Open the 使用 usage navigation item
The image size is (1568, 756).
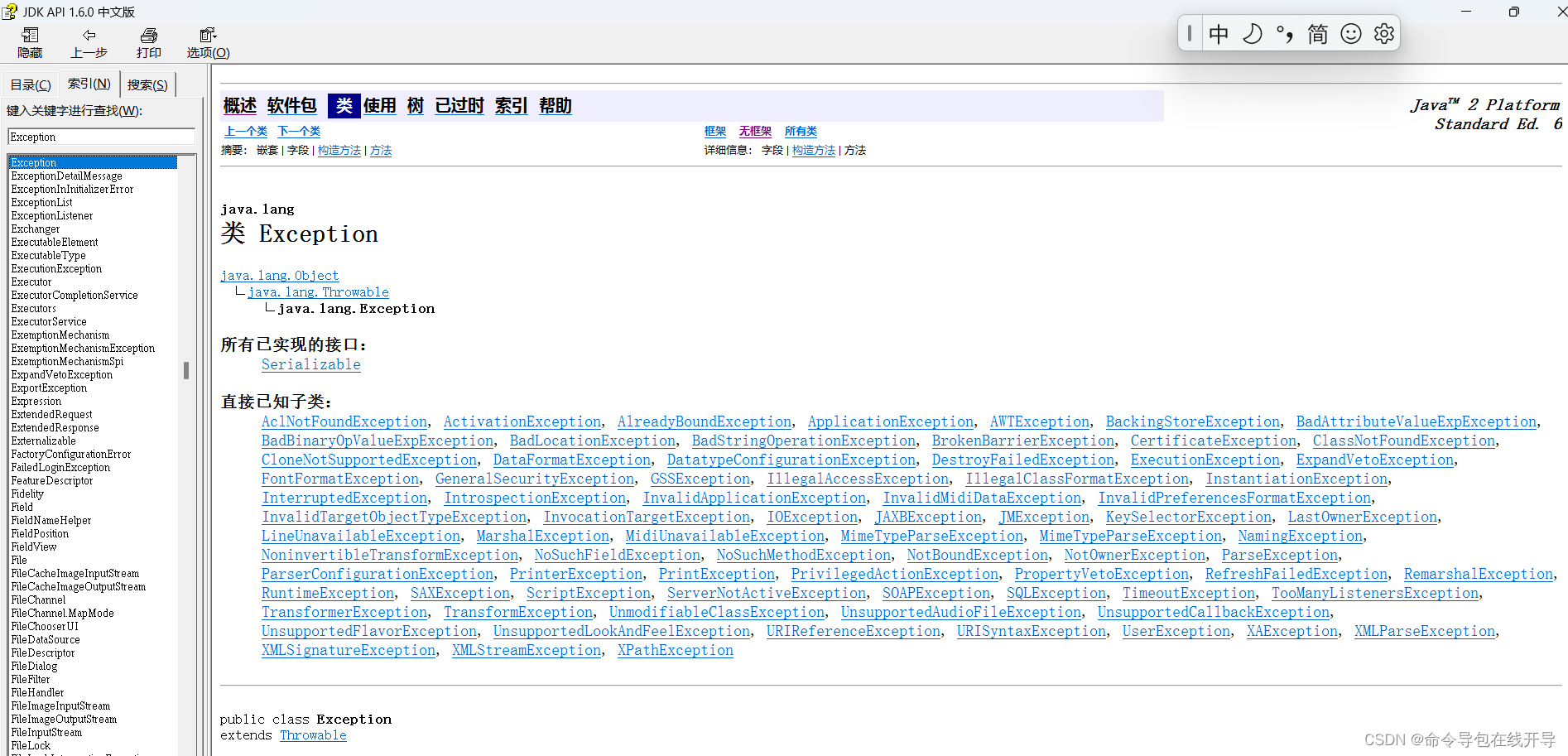pos(380,106)
